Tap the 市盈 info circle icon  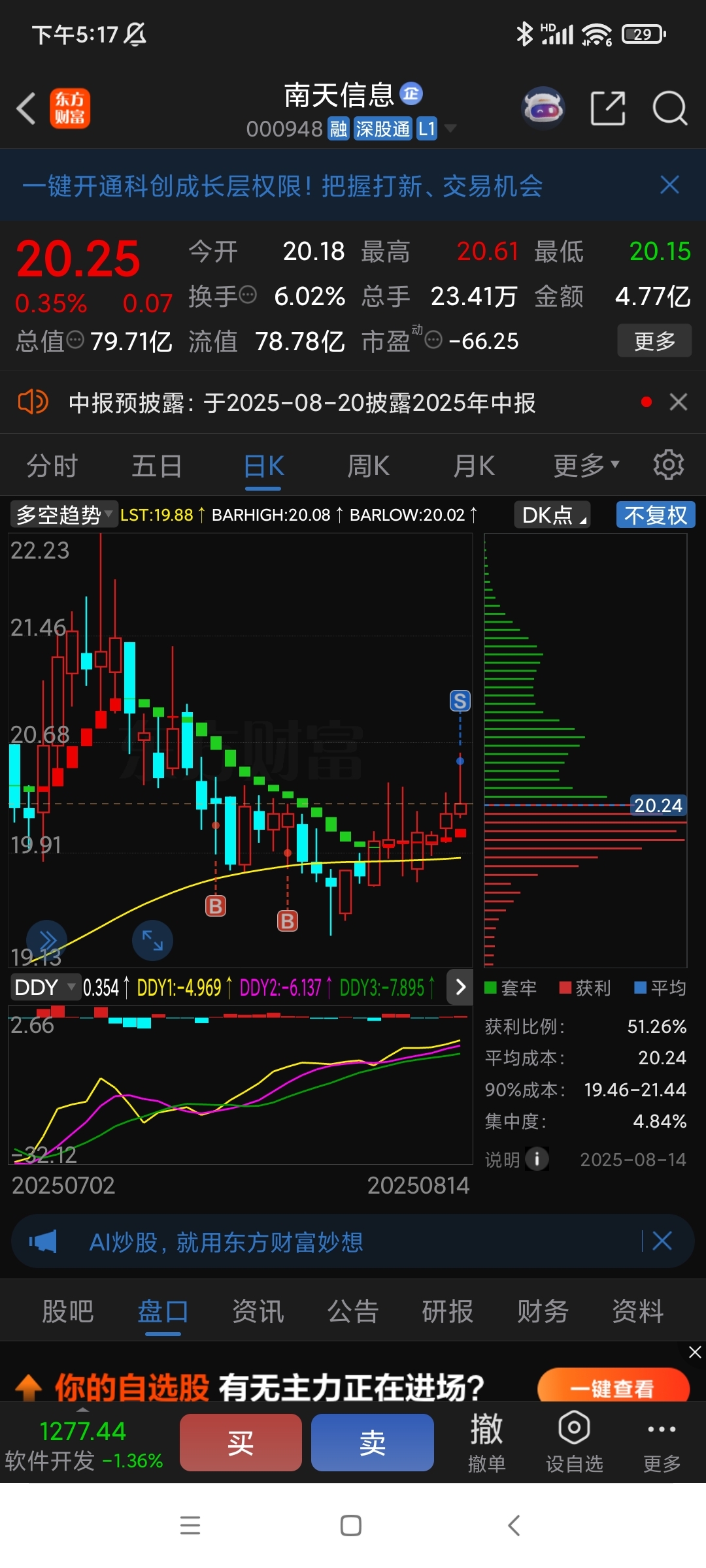click(433, 340)
